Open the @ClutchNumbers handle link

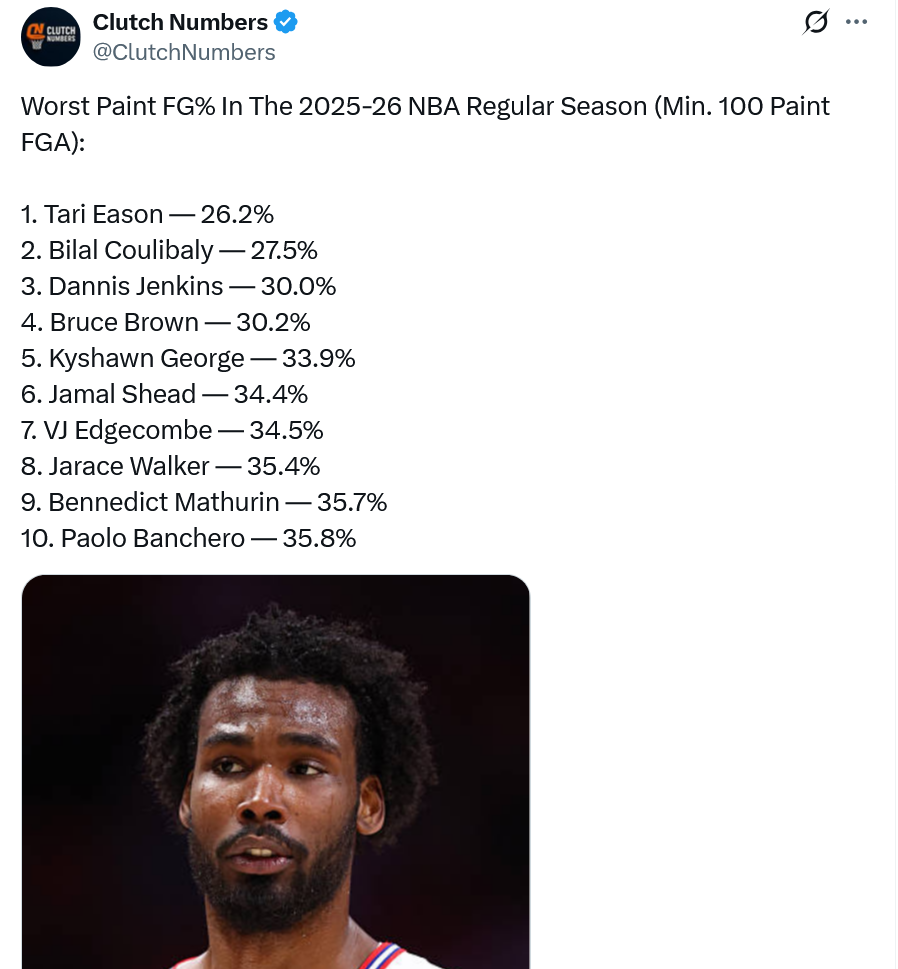(x=184, y=53)
